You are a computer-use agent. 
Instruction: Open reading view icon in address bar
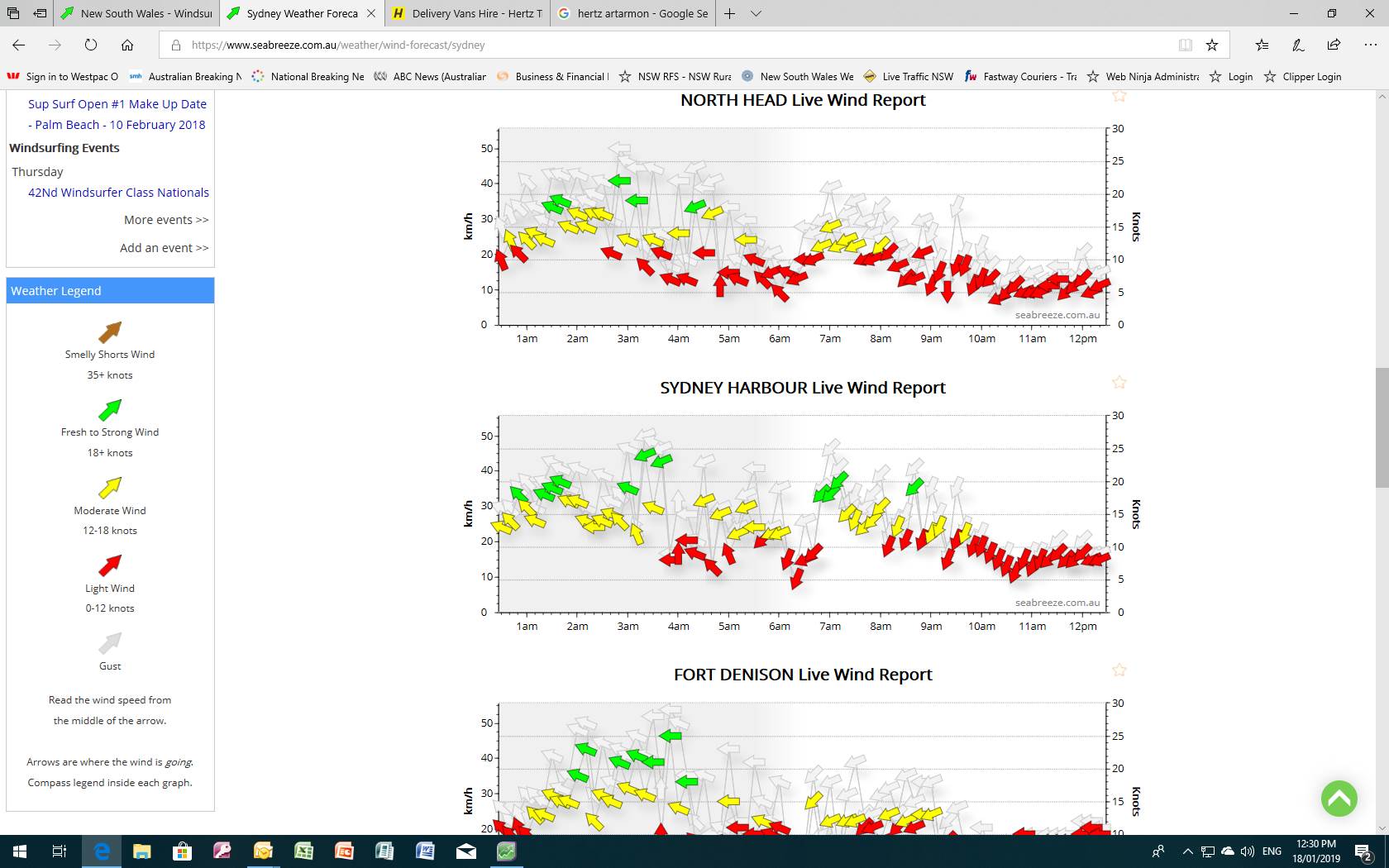coord(1185,45)
